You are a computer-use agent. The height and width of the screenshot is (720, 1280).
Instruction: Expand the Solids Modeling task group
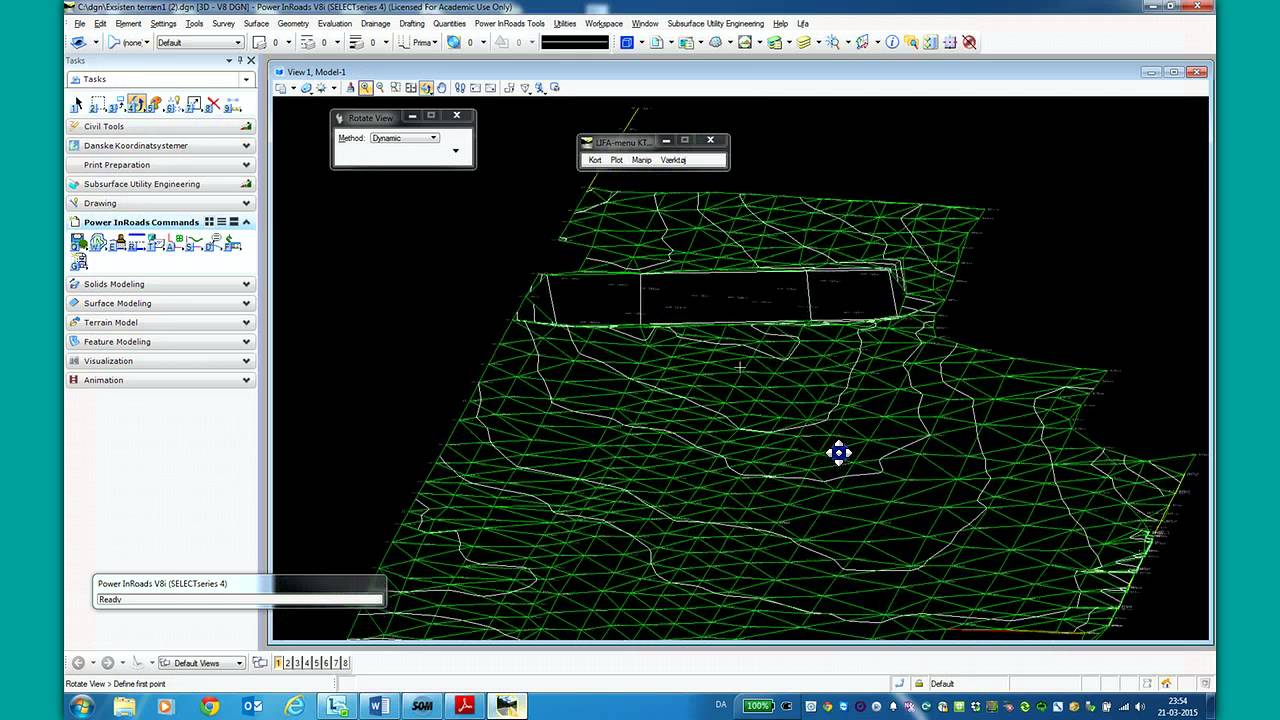[160, 284]
